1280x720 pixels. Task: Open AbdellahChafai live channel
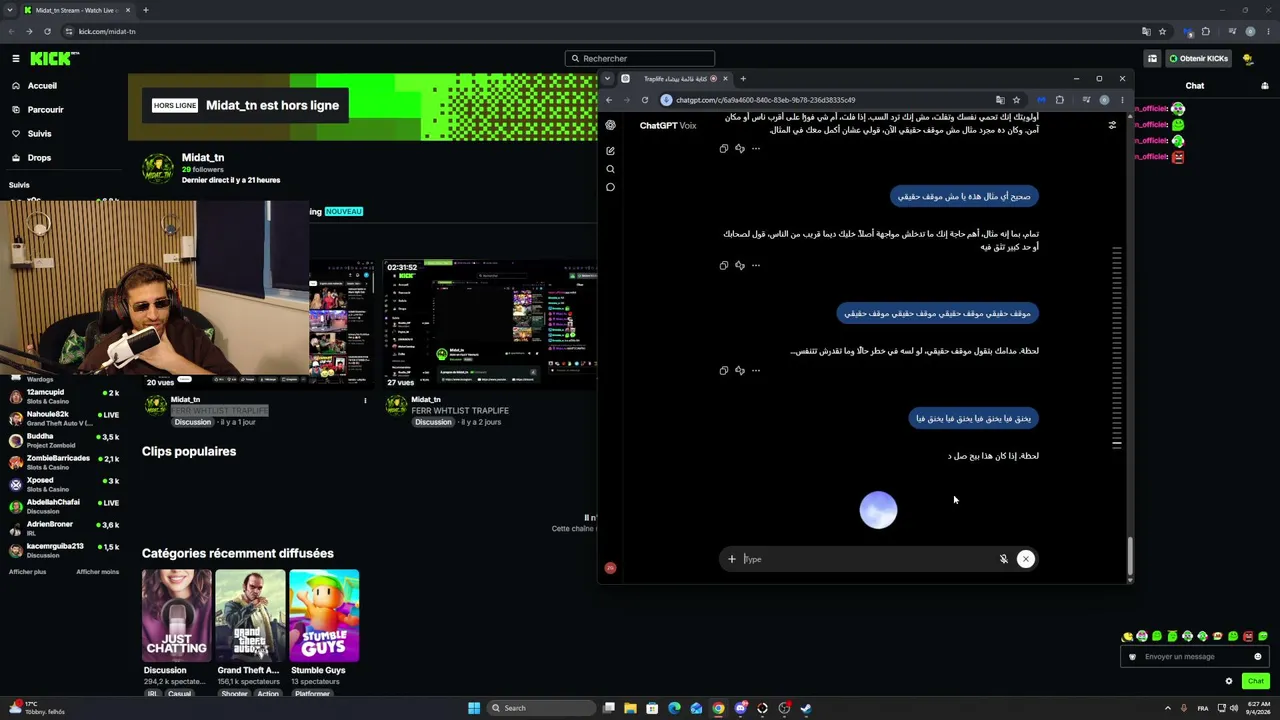click(x=64, y=506)
